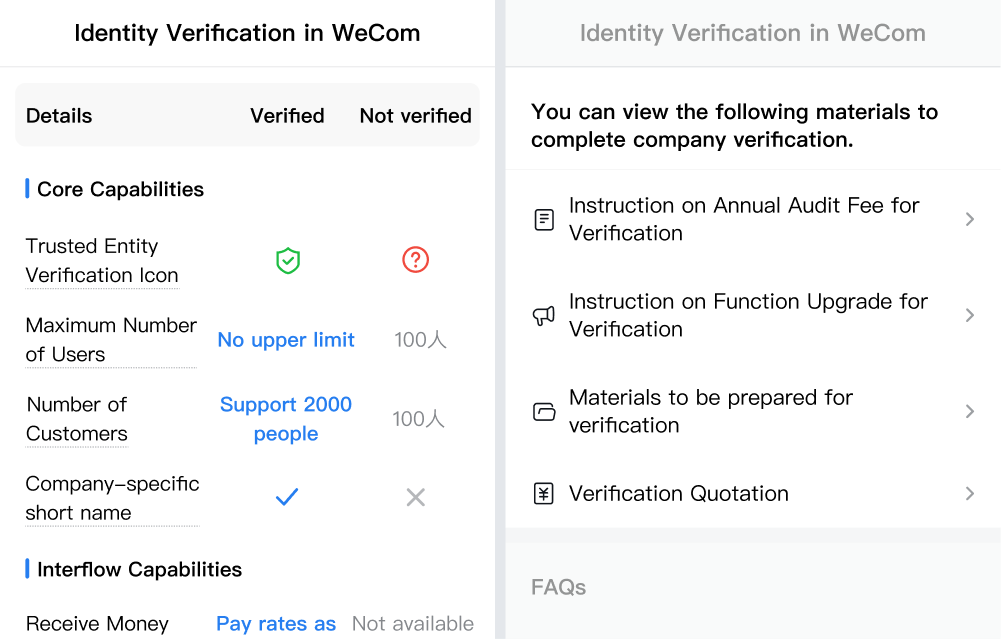Click the blue checkmark for company short name
1001x639 pixels.
pyautogui.click(x=287, y=497)
